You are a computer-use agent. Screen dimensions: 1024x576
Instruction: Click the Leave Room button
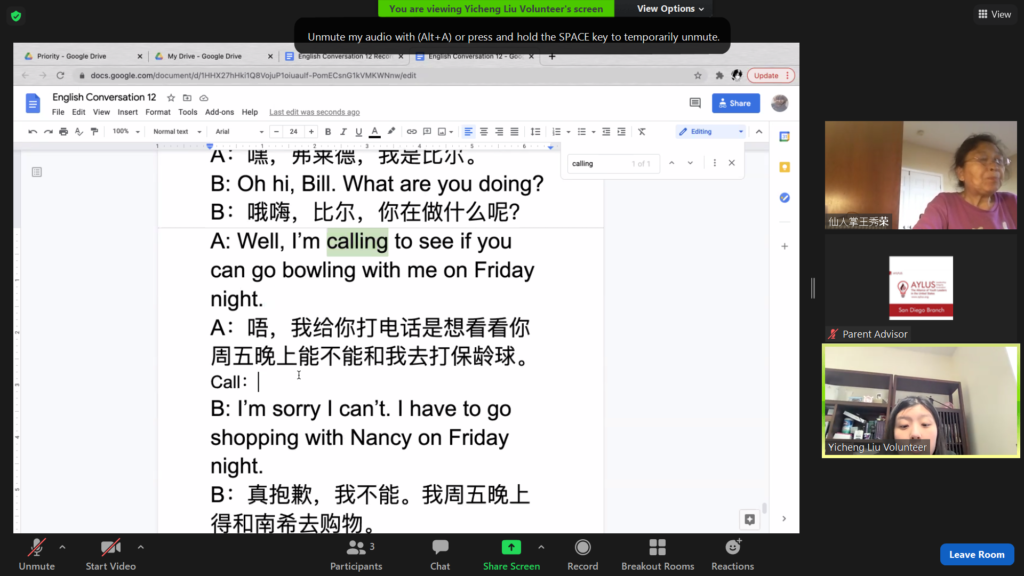(977, 554)
